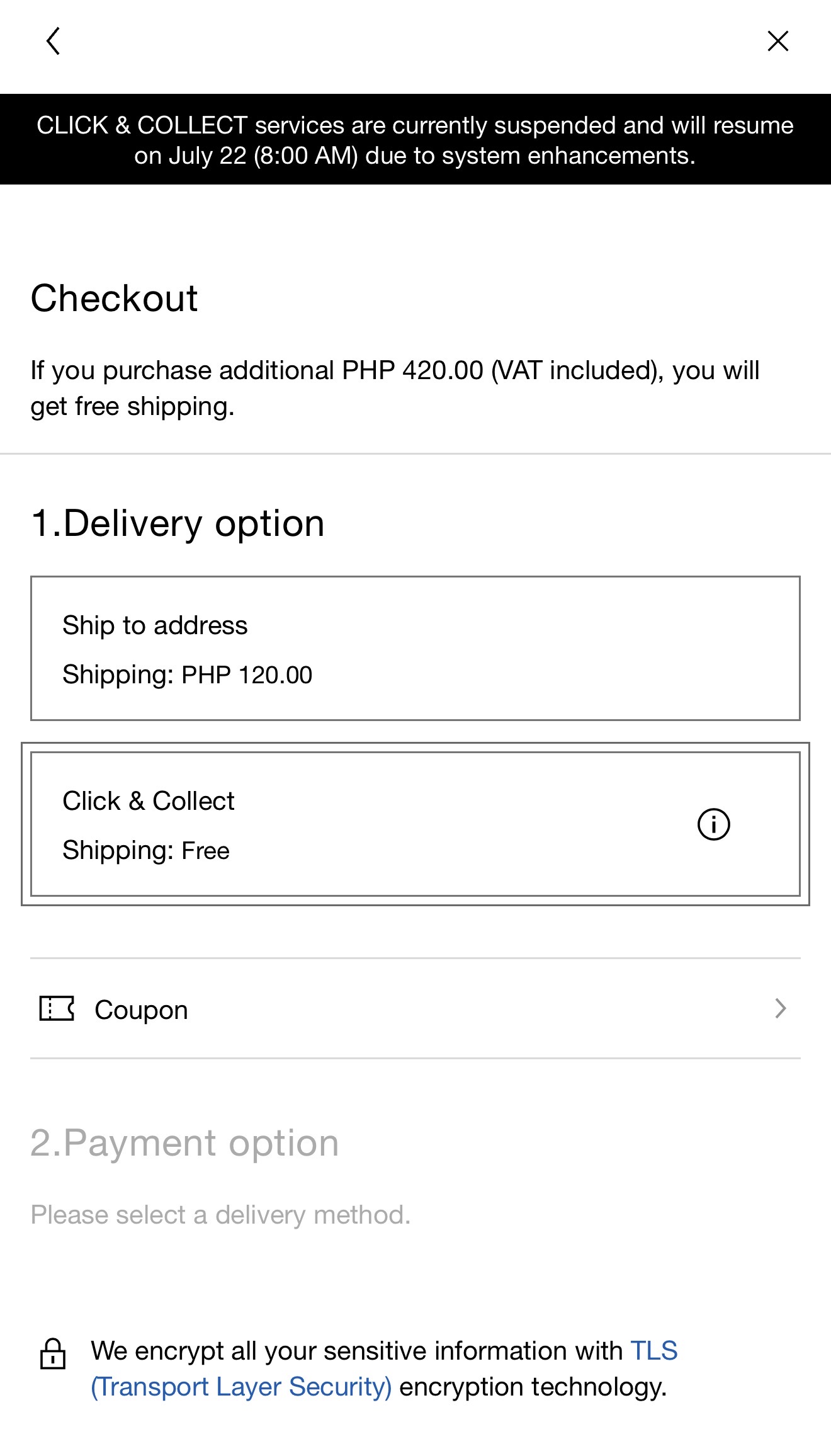Tap the free shipping PHP 420.00 notice
This screenshot has width=831, height=1456.
click(x=395, y=388)
